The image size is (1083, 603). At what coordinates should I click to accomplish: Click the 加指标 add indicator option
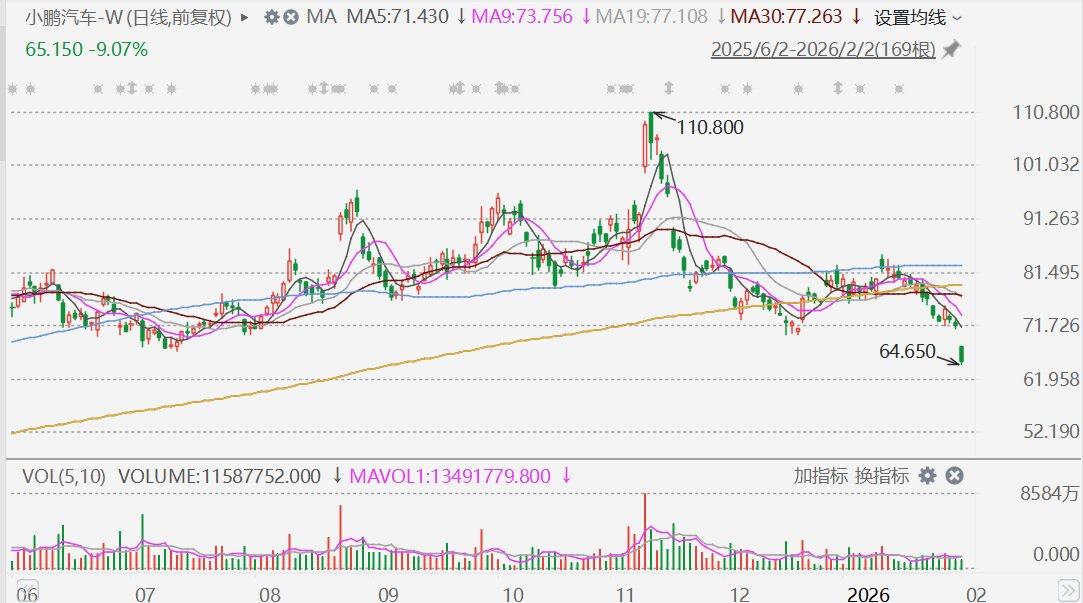pos(821,476)
